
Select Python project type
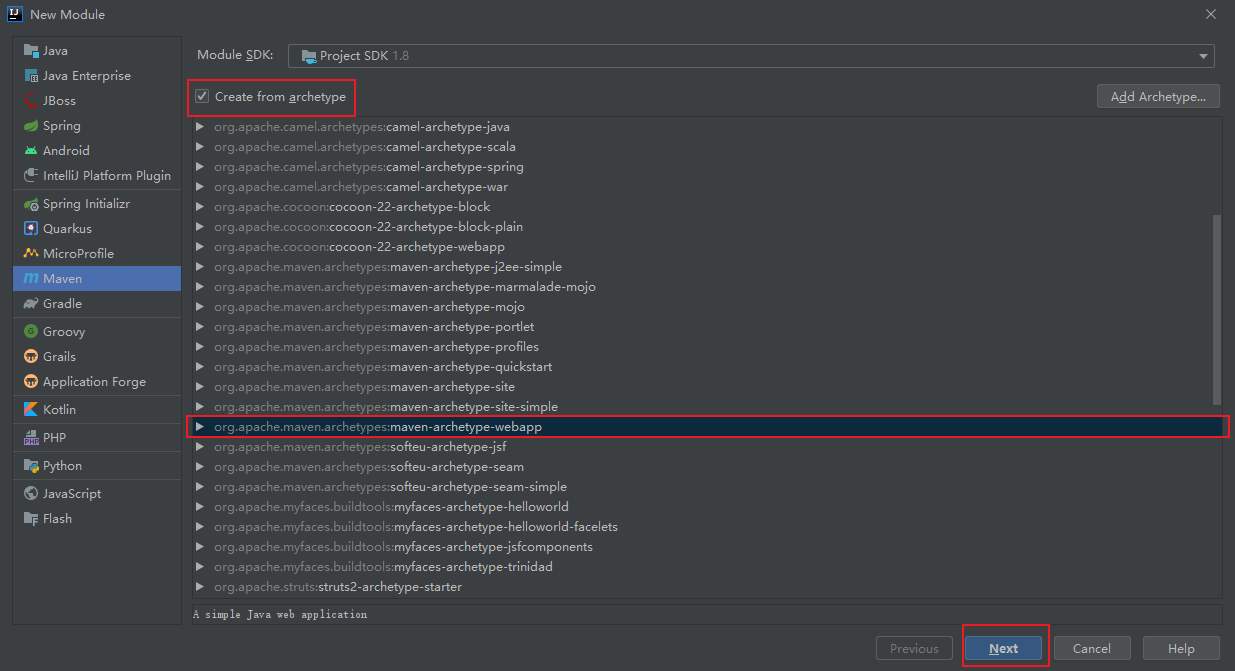coord(97,465)
